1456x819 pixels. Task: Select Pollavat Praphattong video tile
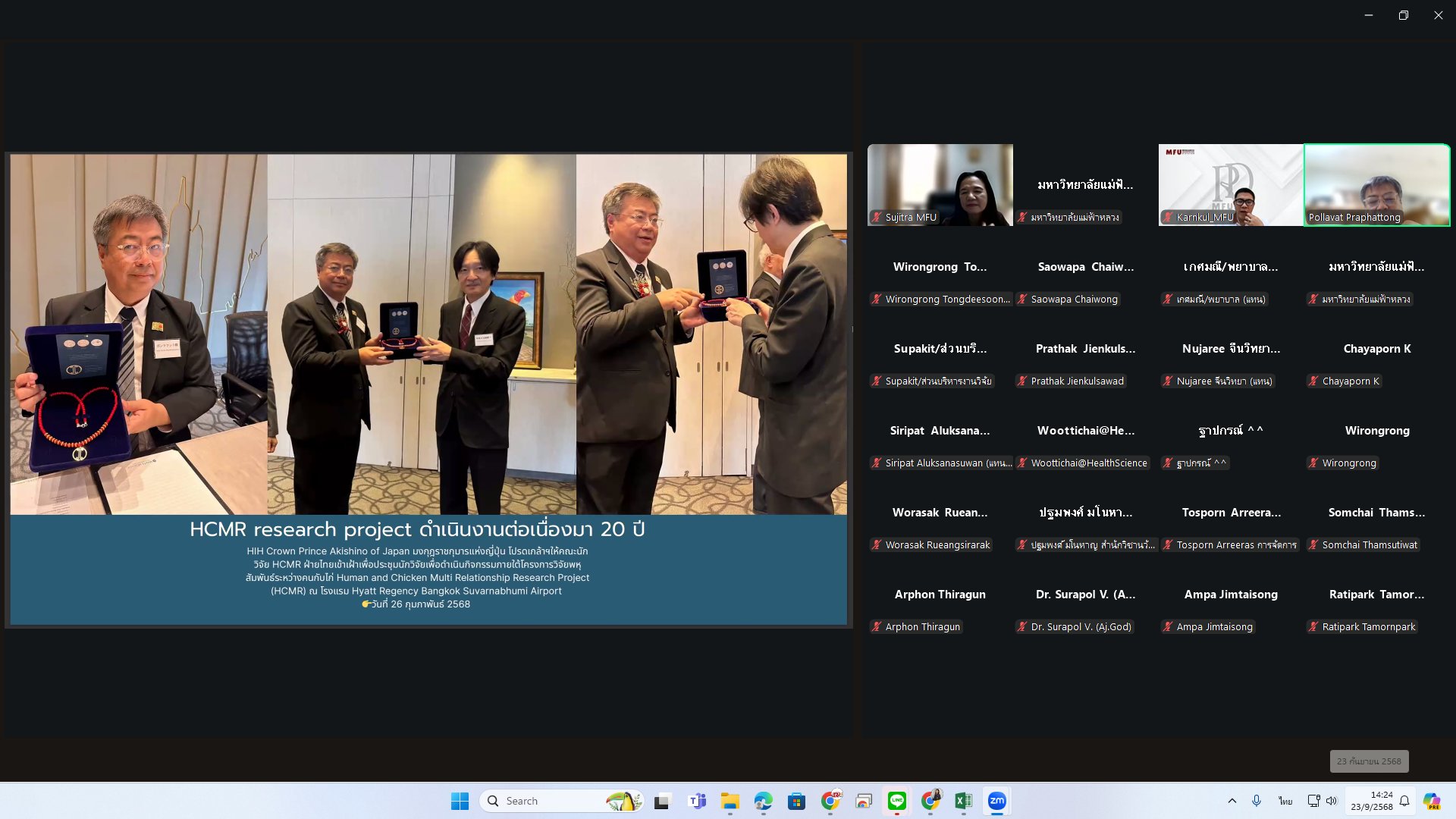1376,184
